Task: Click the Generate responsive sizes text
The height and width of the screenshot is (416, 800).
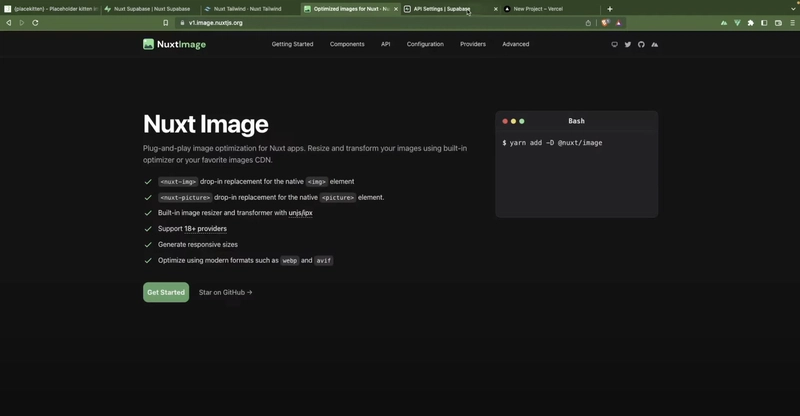Action: pos(198,244)
